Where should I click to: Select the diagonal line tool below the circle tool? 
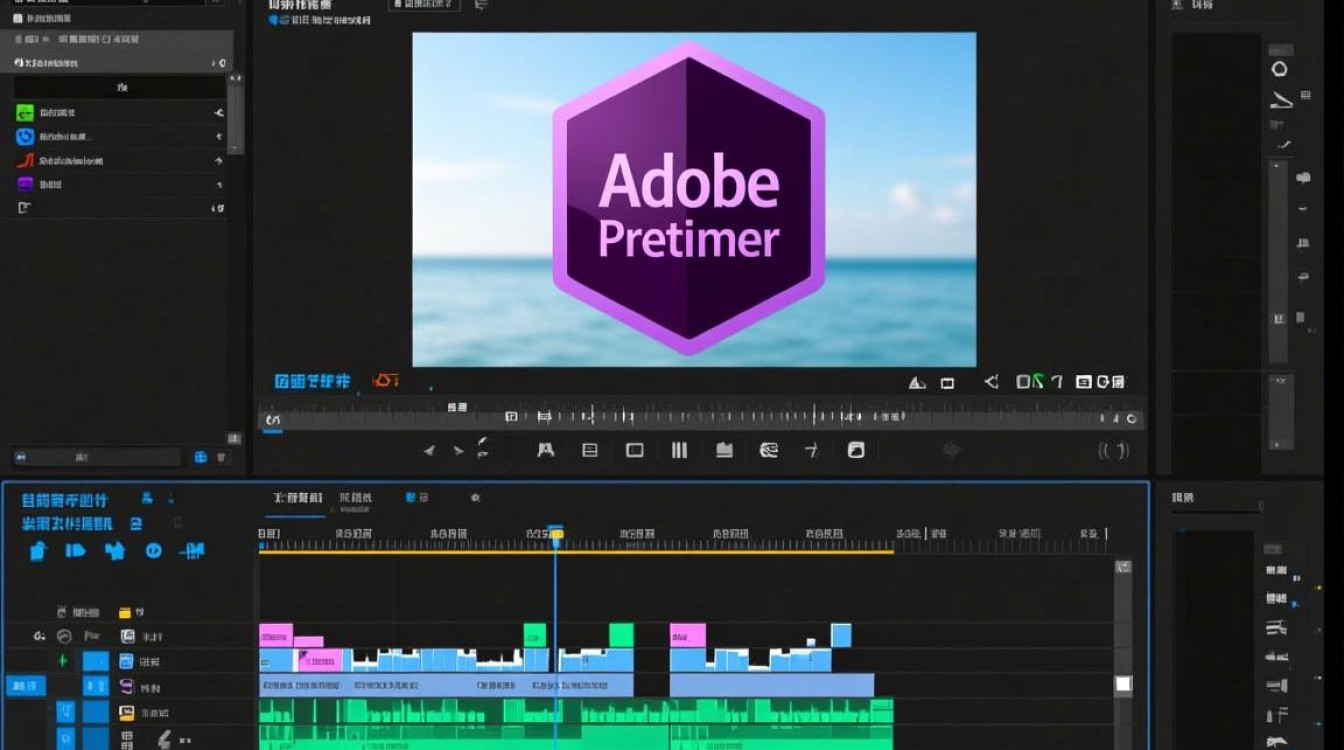[x=1281, y=100]
